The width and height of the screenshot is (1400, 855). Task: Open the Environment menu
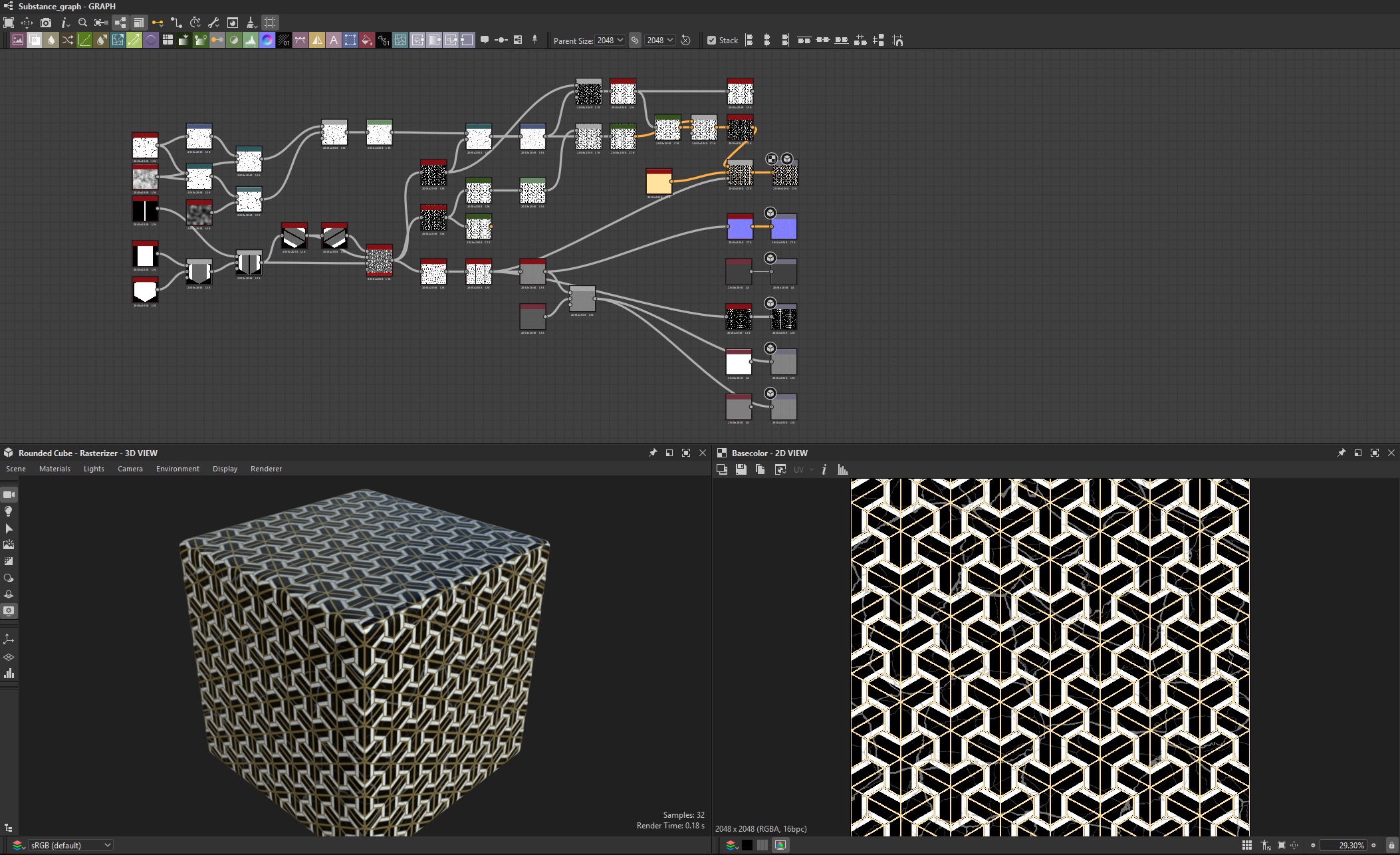point(177,469)
